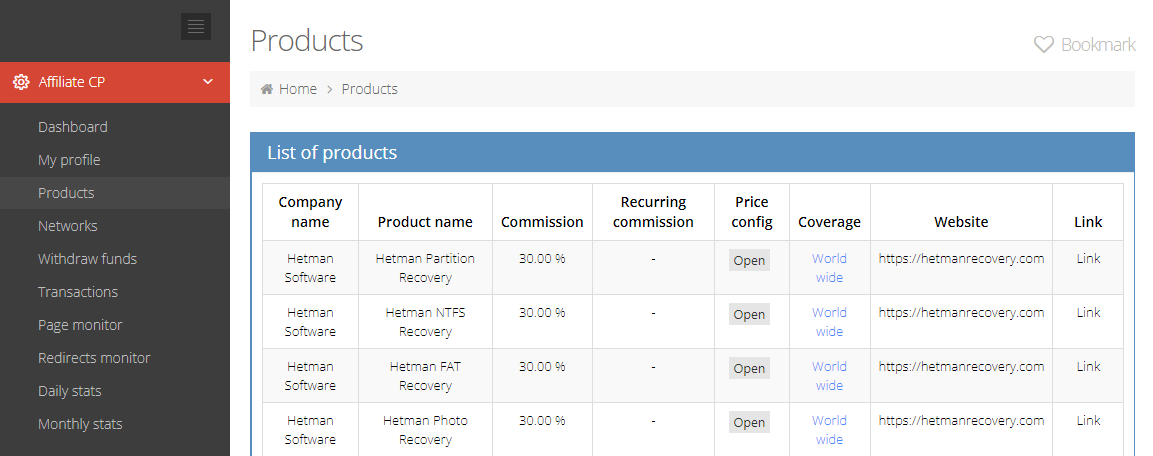Open Transactions from sidebar
The width and height of the screenshot is (1153, 456).
pyautogui.click(x=78, y=292)
